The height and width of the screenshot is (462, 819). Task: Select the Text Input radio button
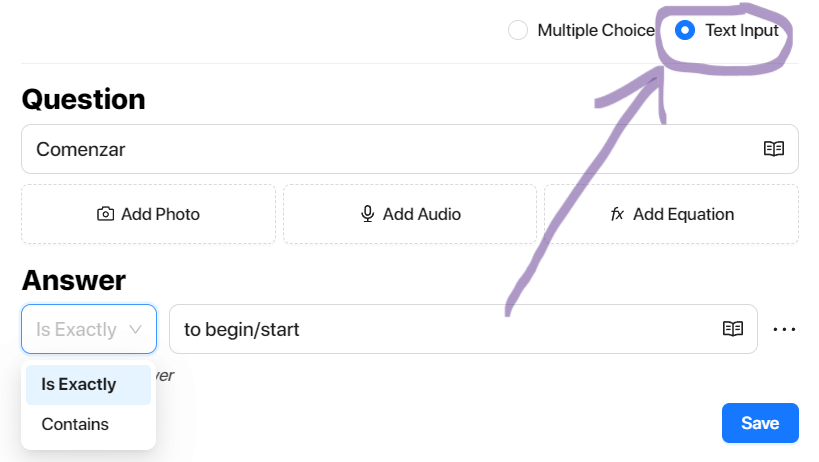(x=685, y=30)
